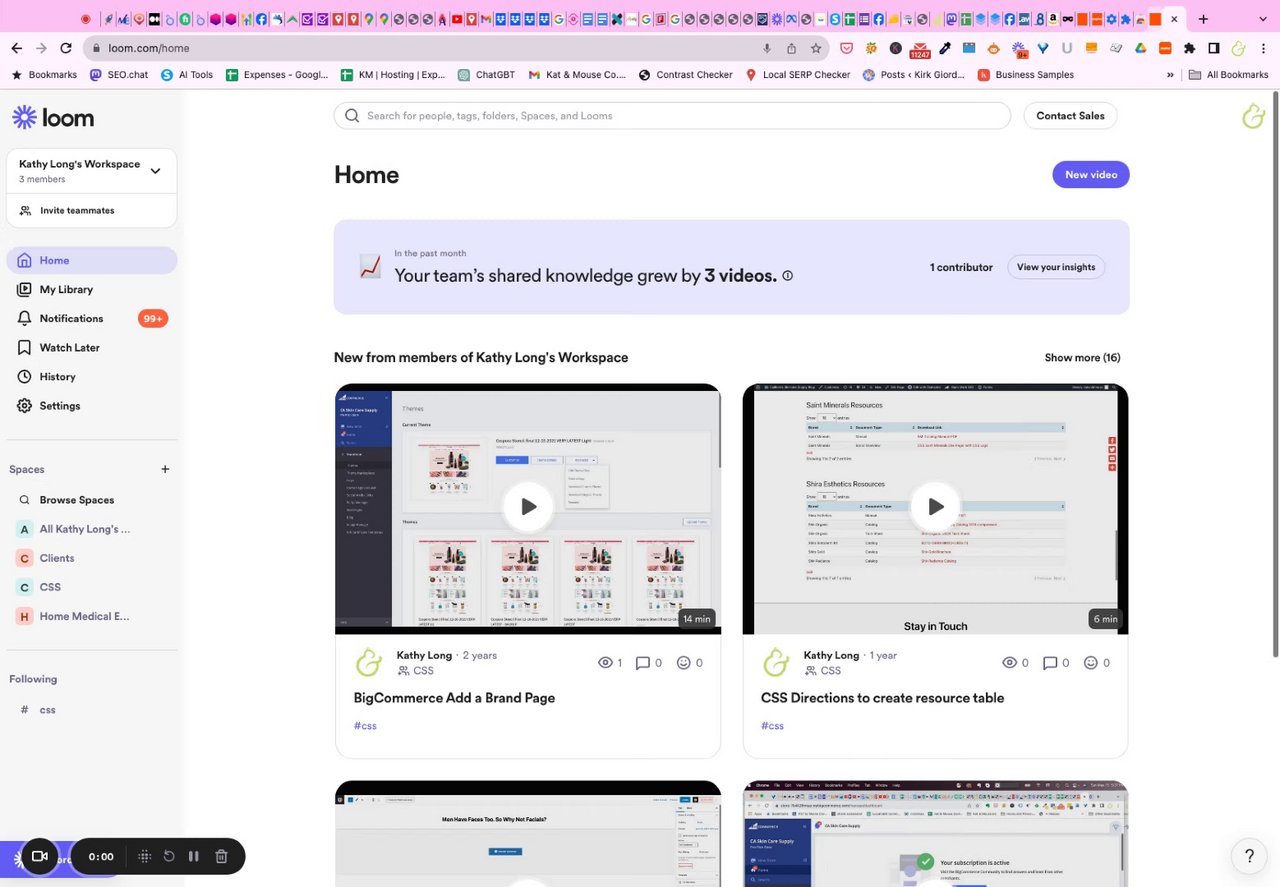The width and height of the screenshot is (1280, 887).
Task: Play the BigCommerce Add a Brand Page video
Action: click(528, 506)
